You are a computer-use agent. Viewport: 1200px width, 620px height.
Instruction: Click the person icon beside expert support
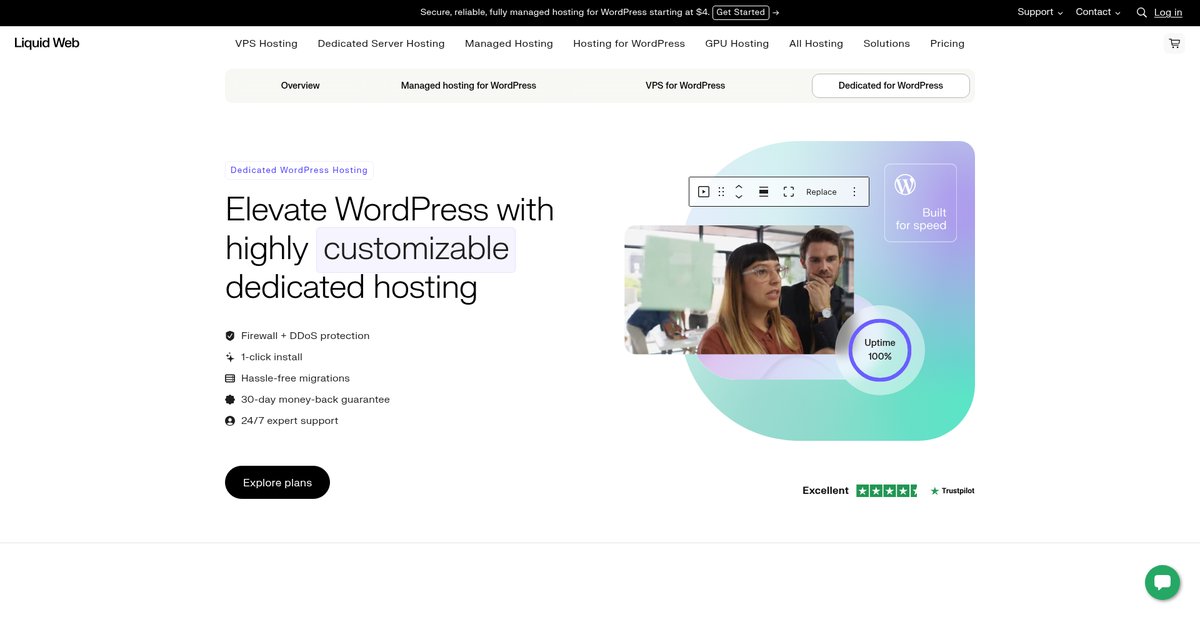(x=230, y=421)
